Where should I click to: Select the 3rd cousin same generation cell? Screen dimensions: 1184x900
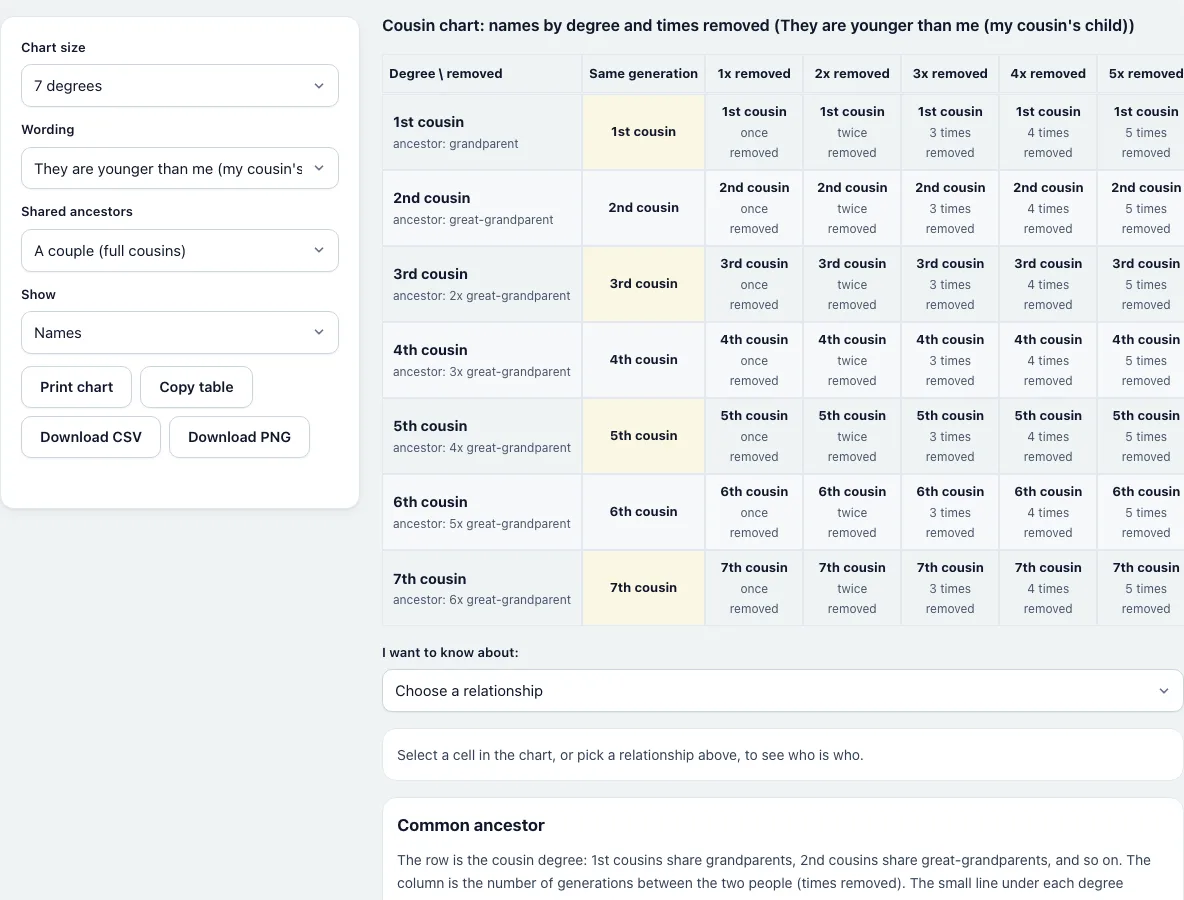643,284
